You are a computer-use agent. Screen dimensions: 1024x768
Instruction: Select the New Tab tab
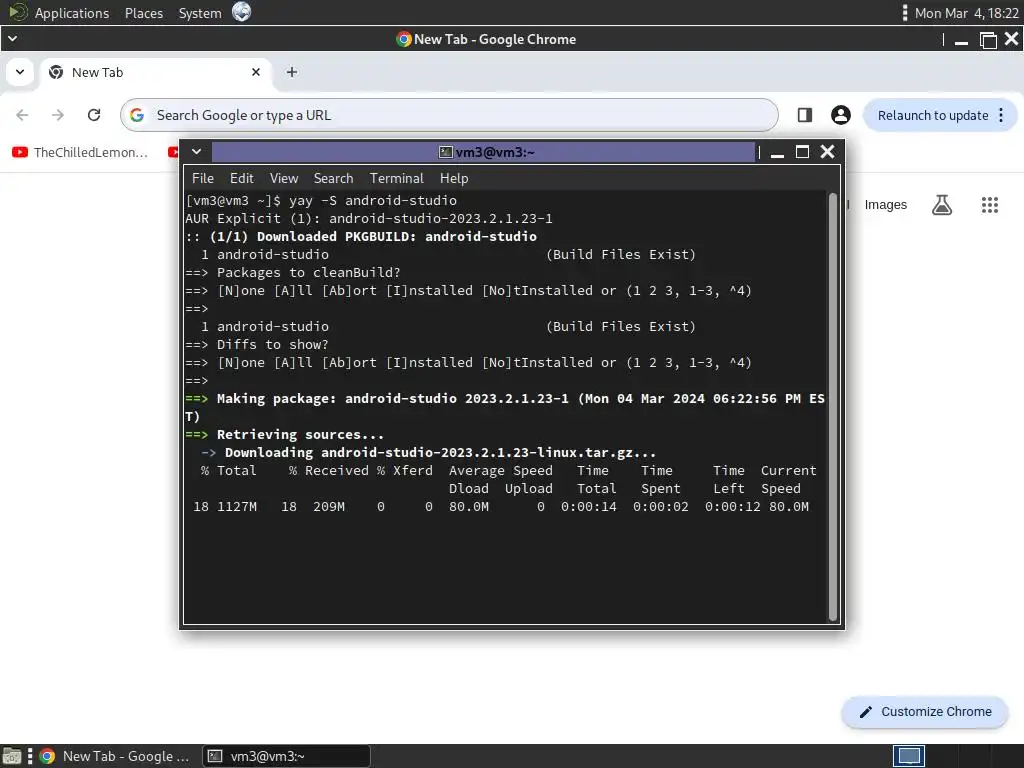[x=153, y=72]
